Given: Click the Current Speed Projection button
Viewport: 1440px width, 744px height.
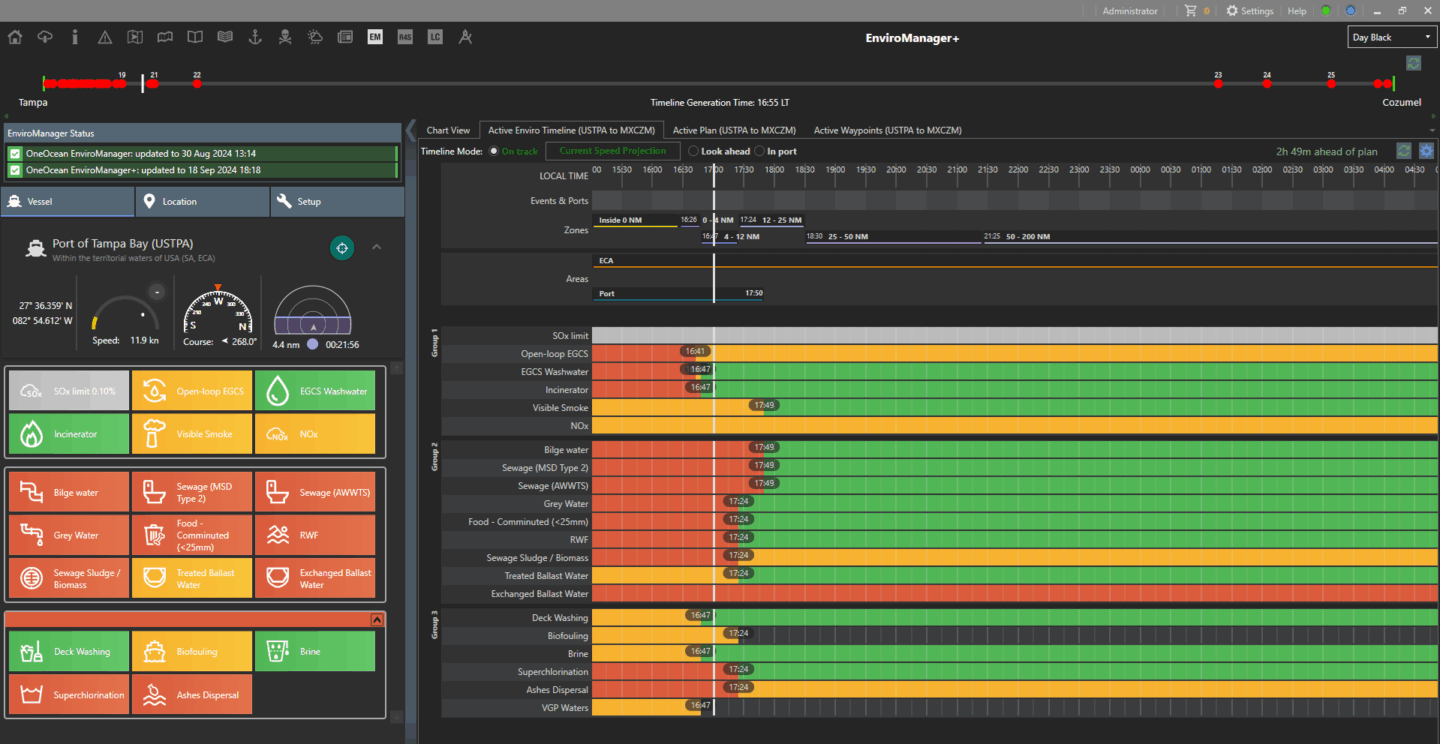Looking at the screenshot, I should [x=612, y=151].
